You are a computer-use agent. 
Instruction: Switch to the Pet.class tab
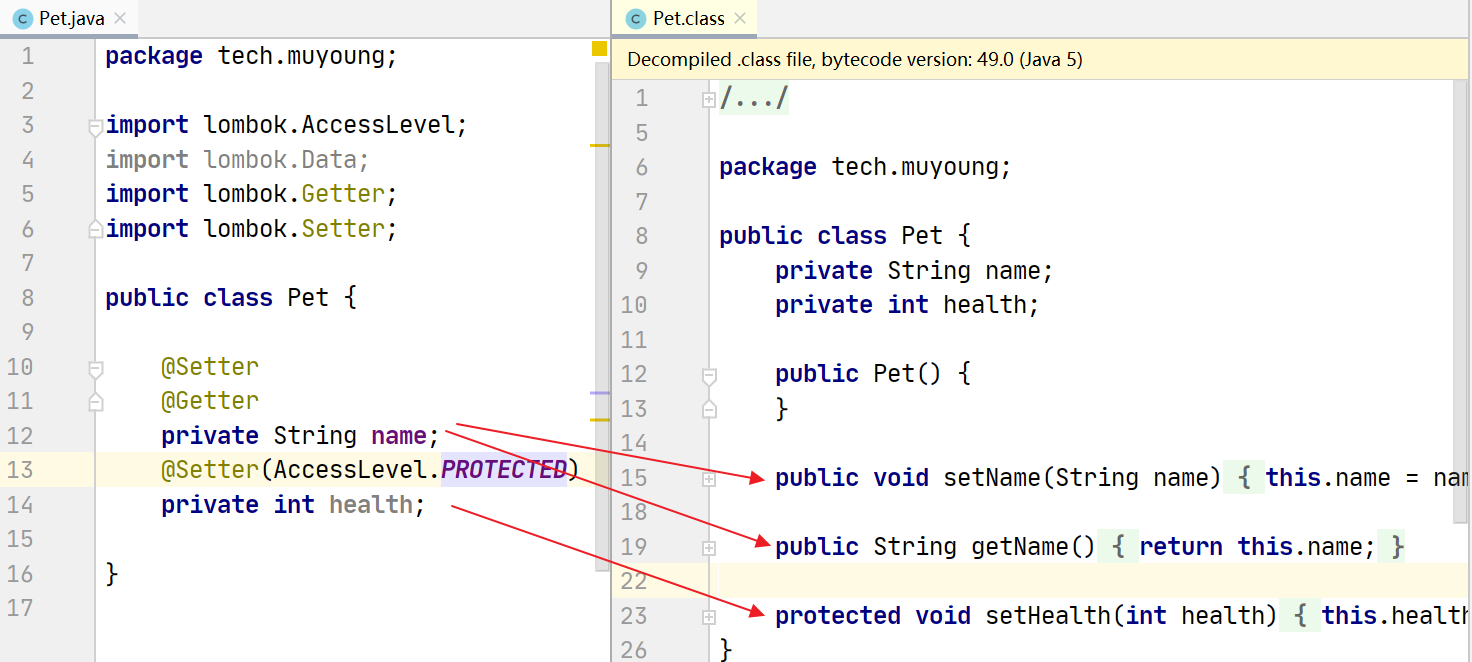(688, 19)
